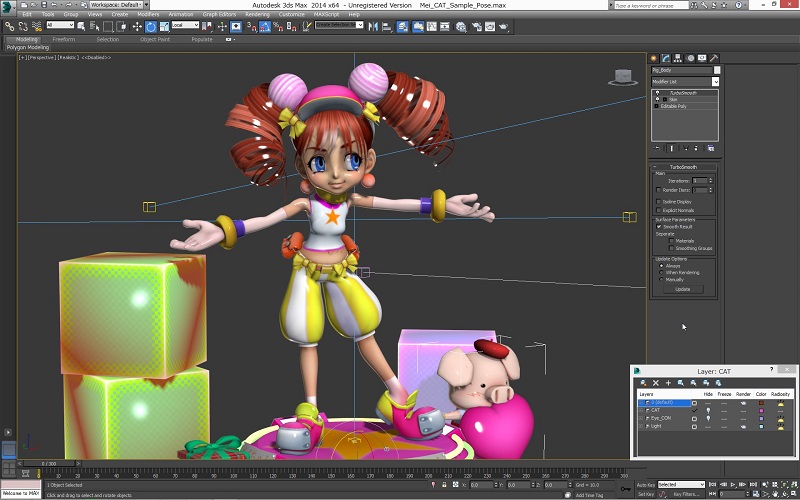Open the Material Editor from toolbar

[461, 27]
